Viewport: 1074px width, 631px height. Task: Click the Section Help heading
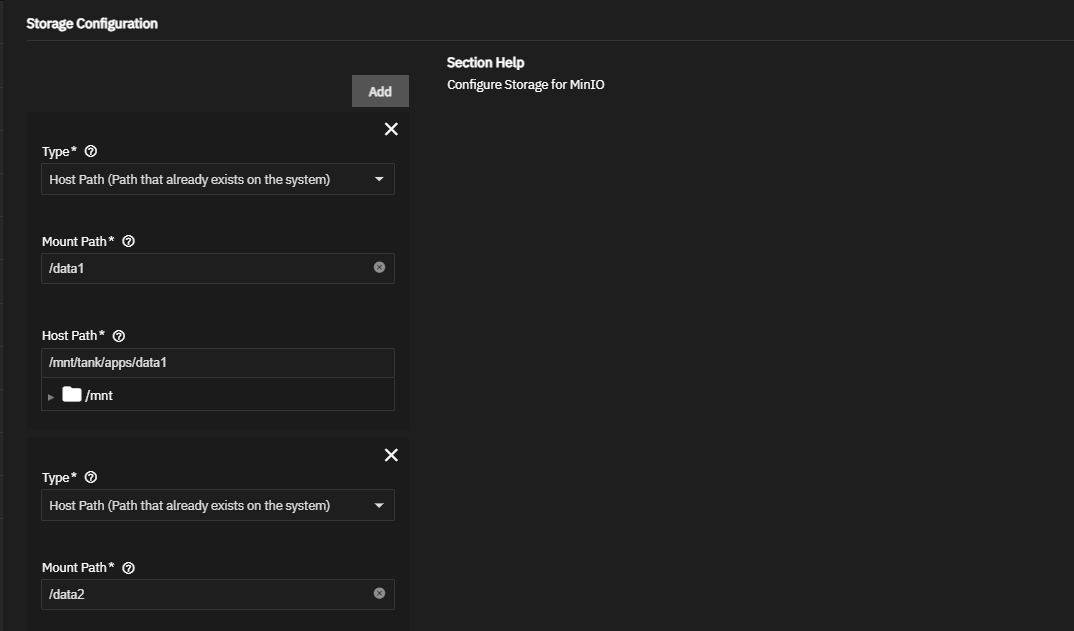point(485,62)
